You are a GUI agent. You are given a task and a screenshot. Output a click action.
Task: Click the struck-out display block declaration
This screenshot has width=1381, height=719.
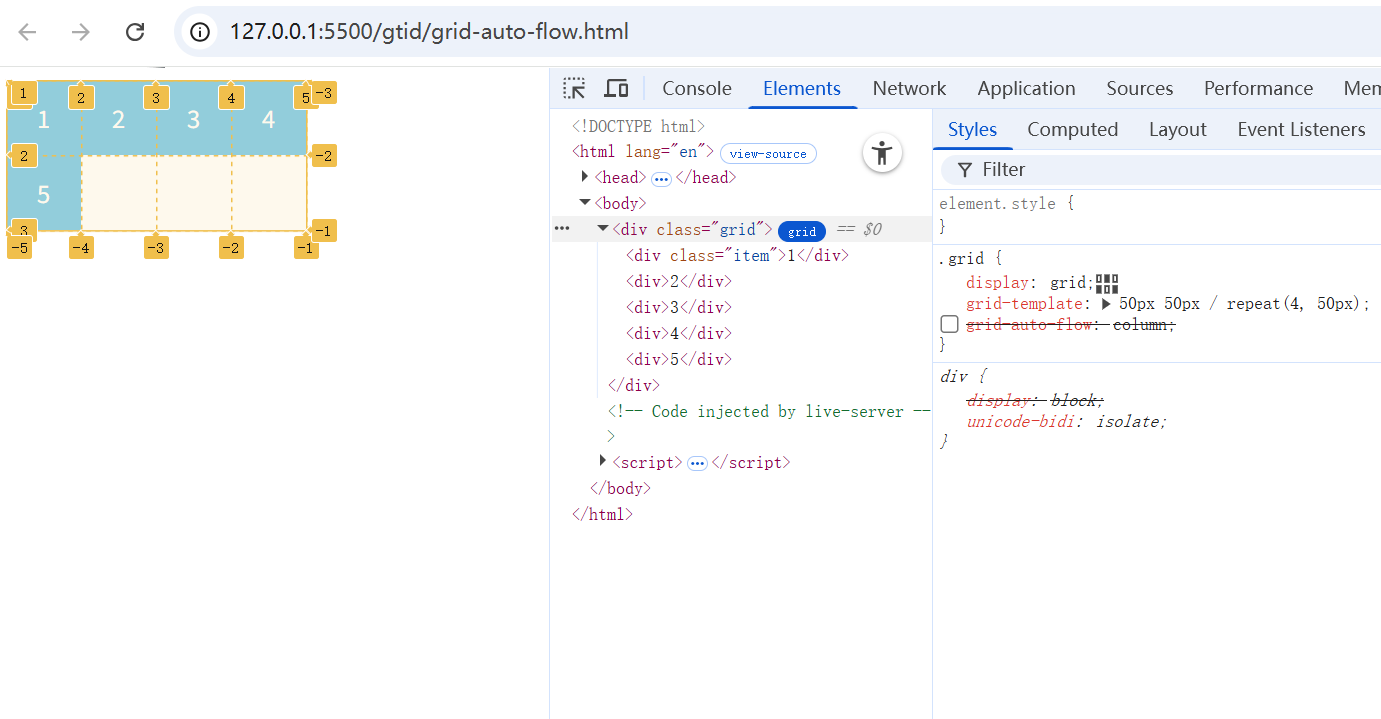(1035, 399)
